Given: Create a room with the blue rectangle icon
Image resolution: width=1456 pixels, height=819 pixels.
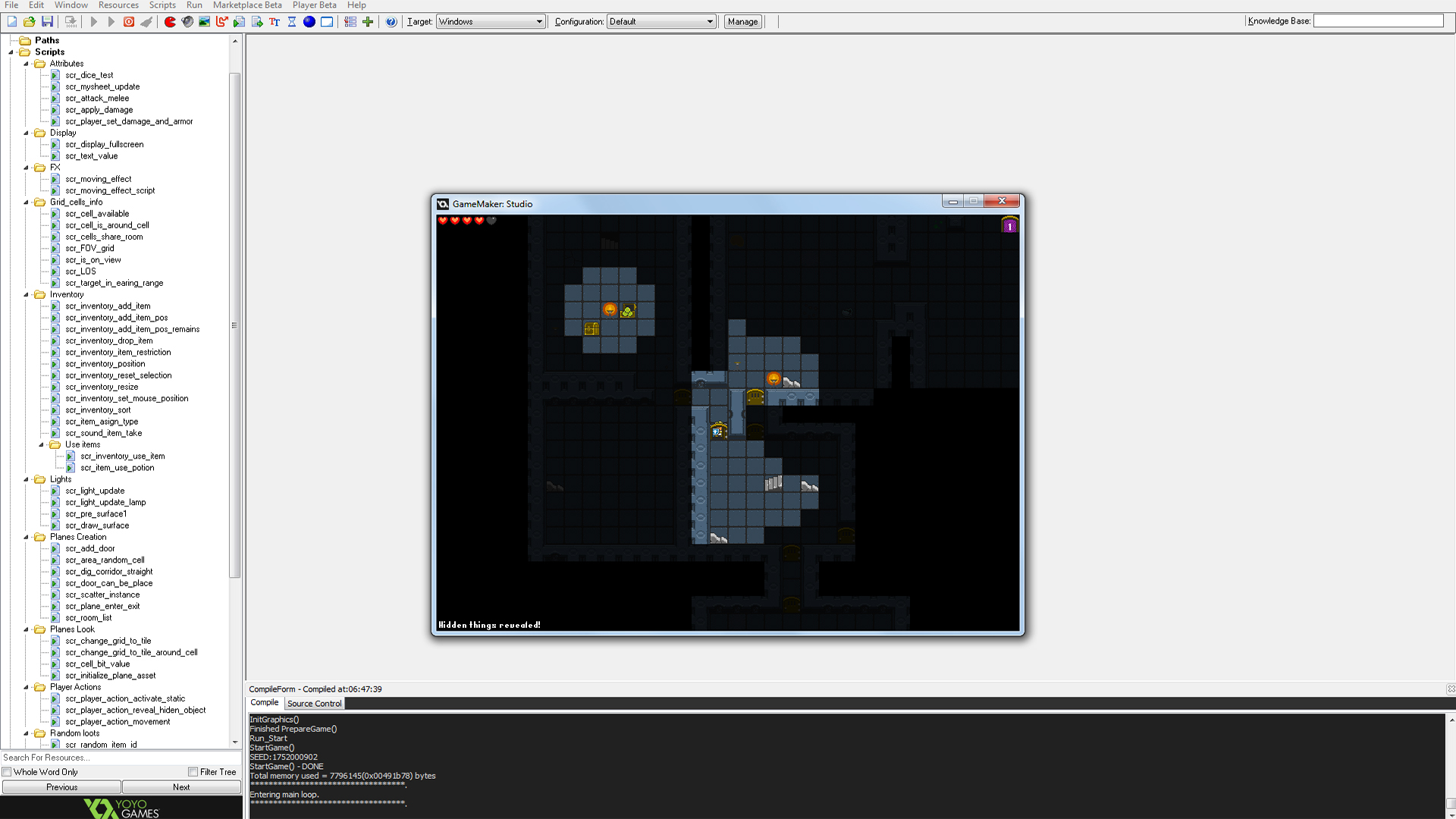Looking at the screenshot, I should (327, 21).
